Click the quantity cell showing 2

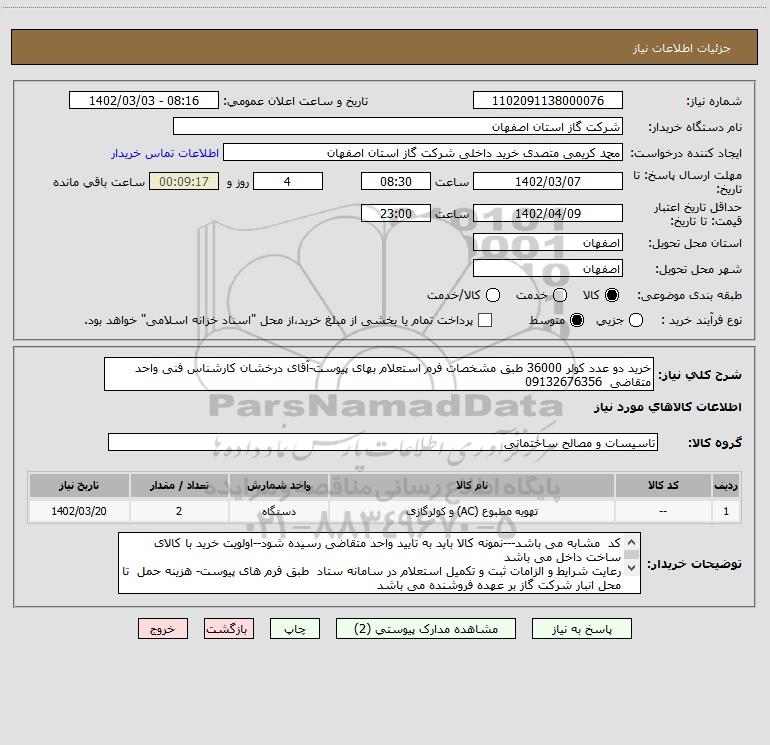[x=179, y=511]
